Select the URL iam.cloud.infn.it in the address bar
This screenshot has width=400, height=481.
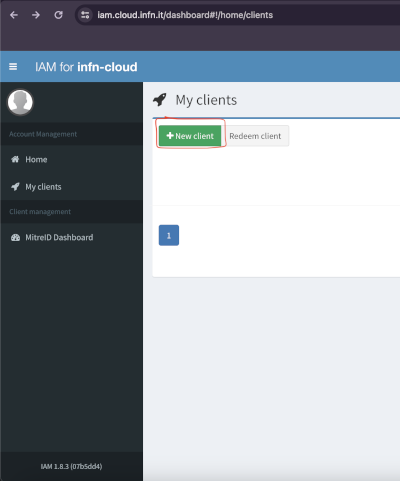(x=185, y=15)
